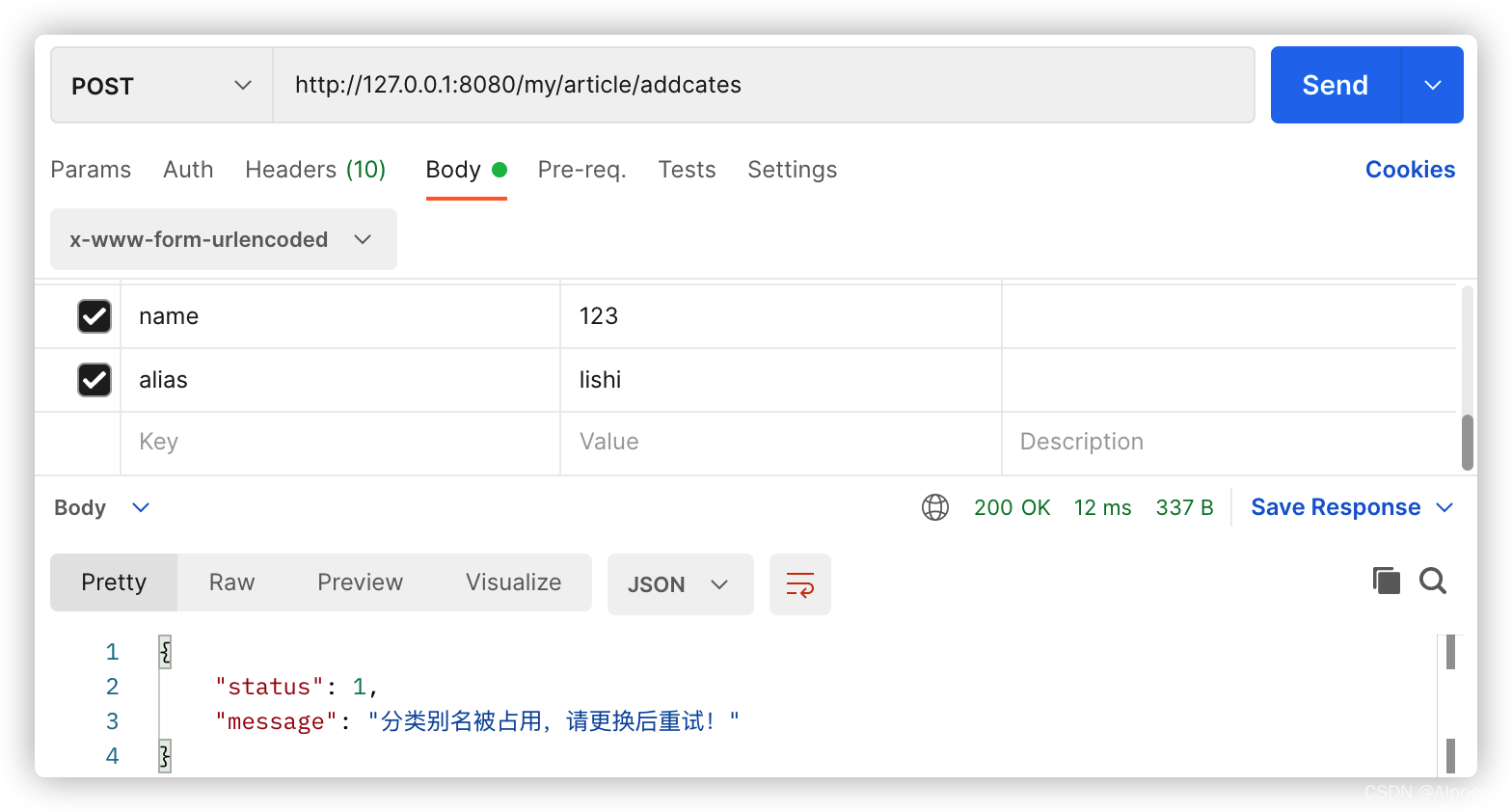Open the Cookies link
Screen dimensions: 1512x812
coord(1411,170)
